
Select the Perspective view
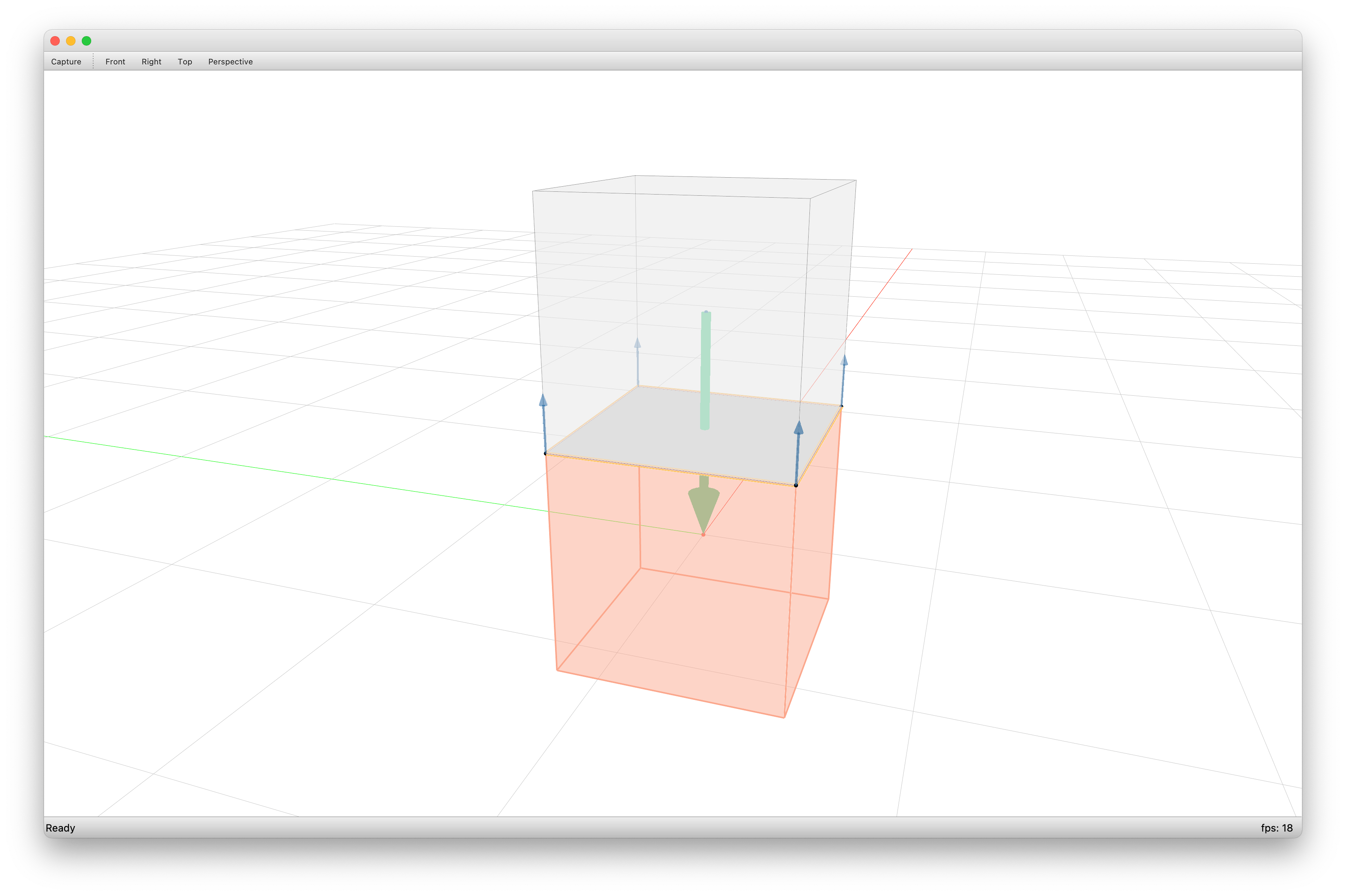[230, 62]
